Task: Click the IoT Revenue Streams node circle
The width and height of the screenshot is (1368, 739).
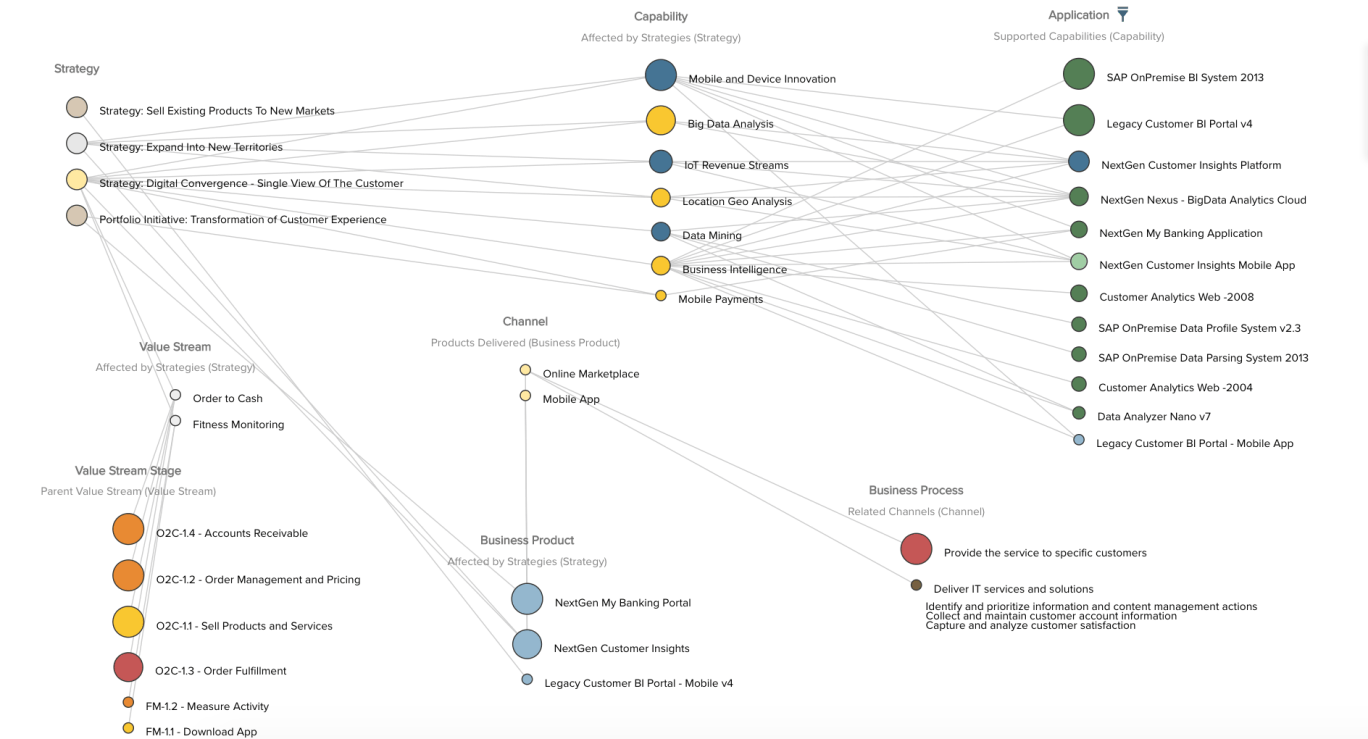Action: point(661,161)
